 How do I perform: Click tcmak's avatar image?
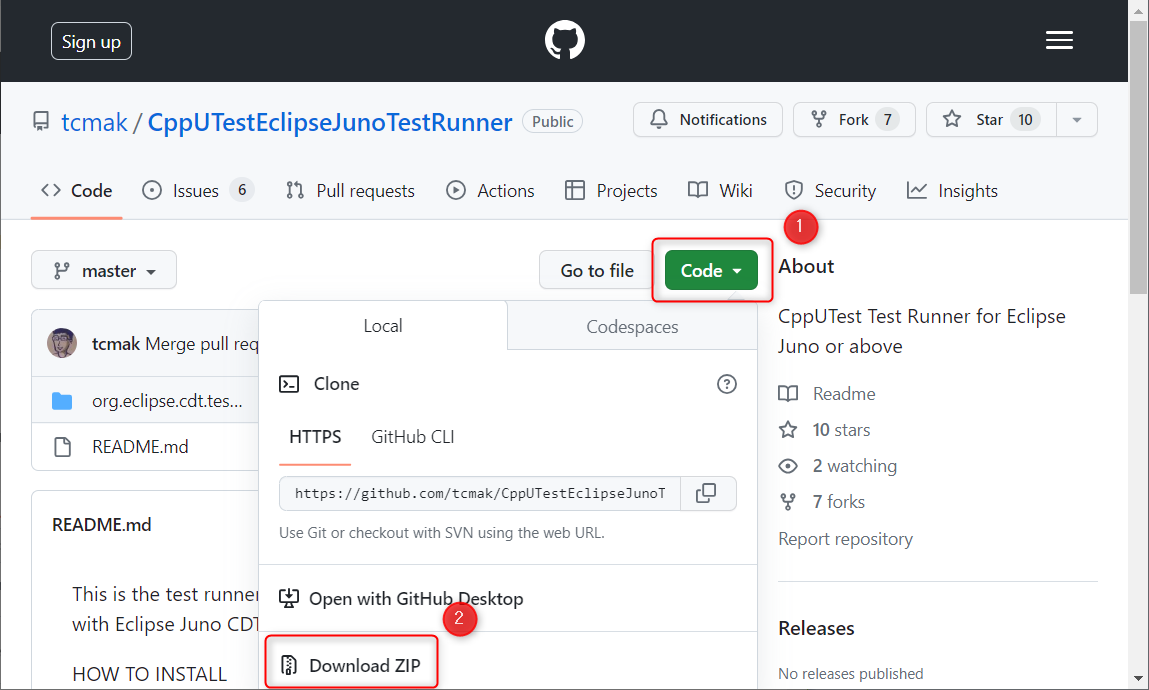click(x=62, y=343)
